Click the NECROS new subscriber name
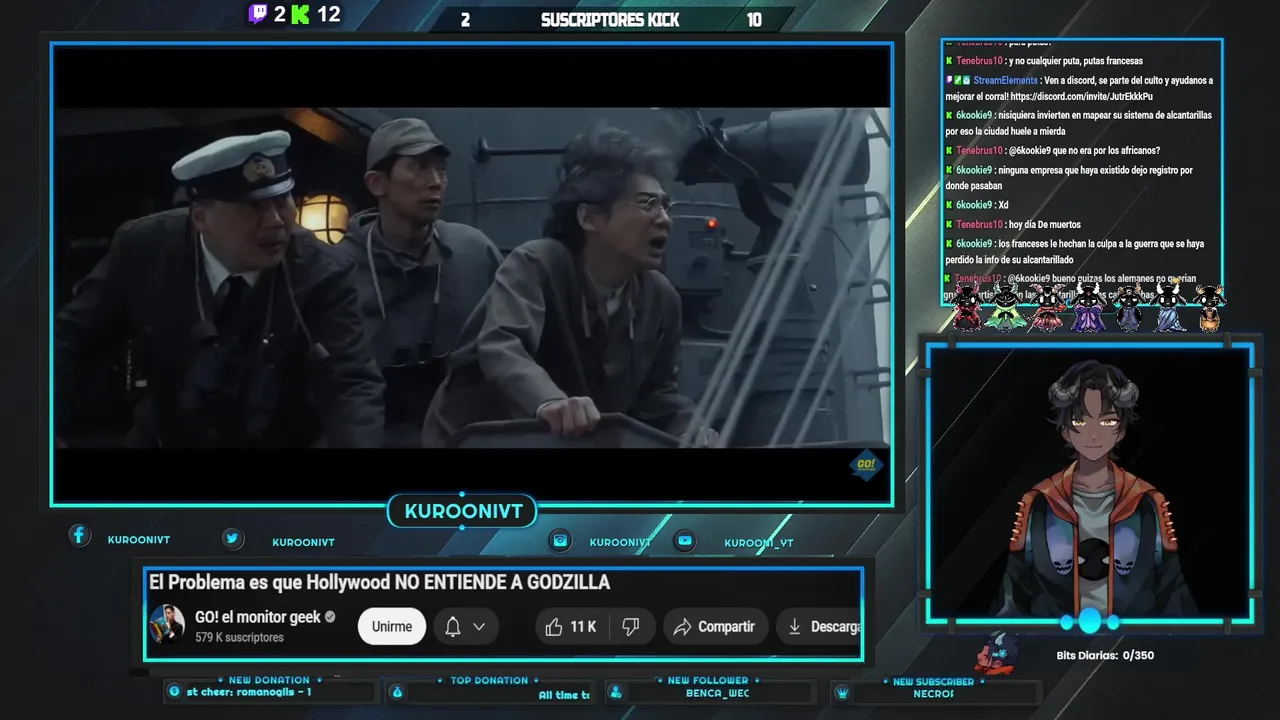The width and height of the screenshot is (1280, 720). coord(933,693)
